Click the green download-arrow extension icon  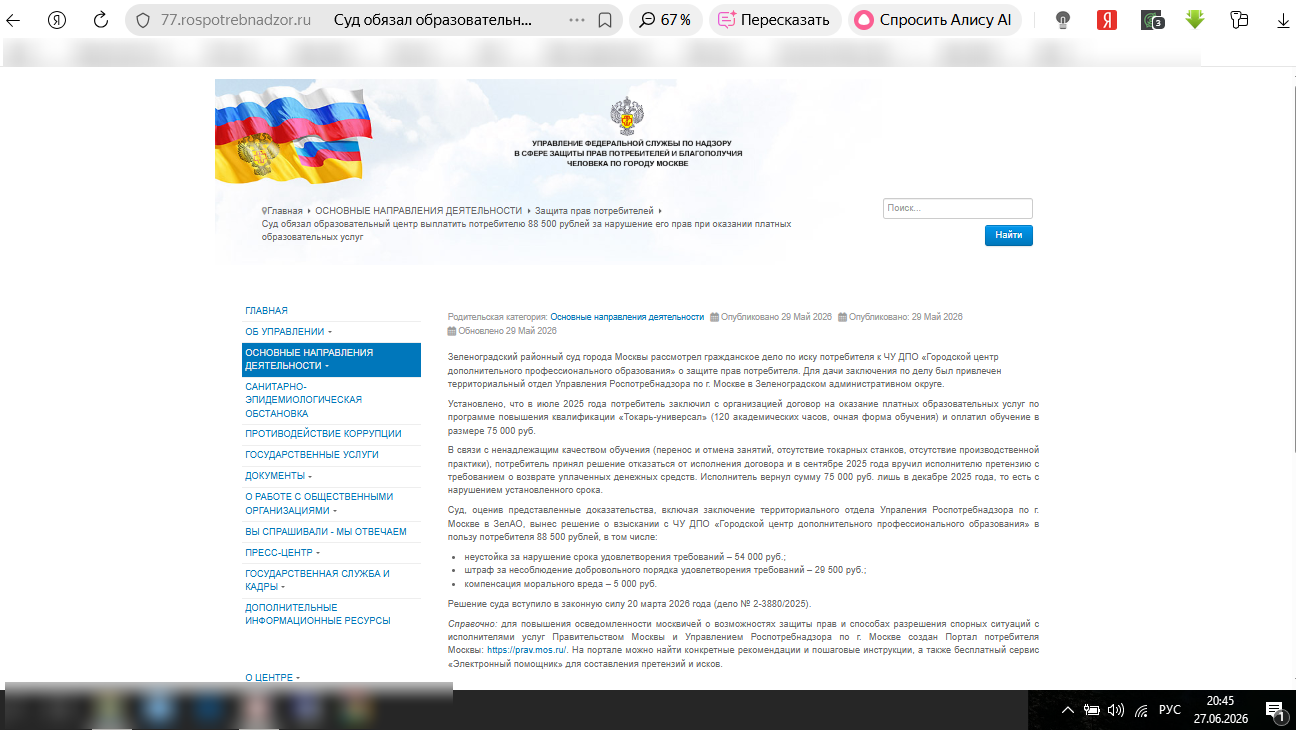pyautogui.click(x=1195, y=19)
